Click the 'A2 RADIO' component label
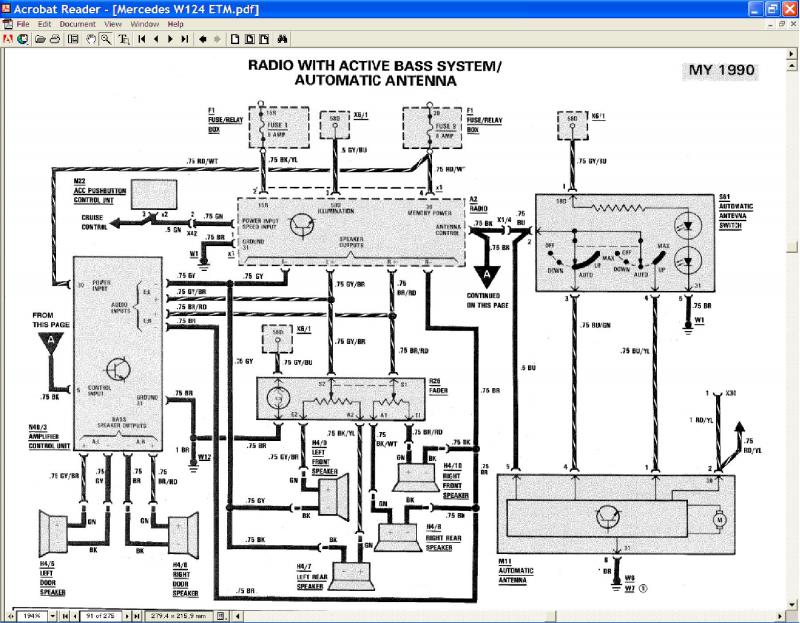The width and height of the screenshot is (800, 623). pyautogui.click(x=479, y=204)
